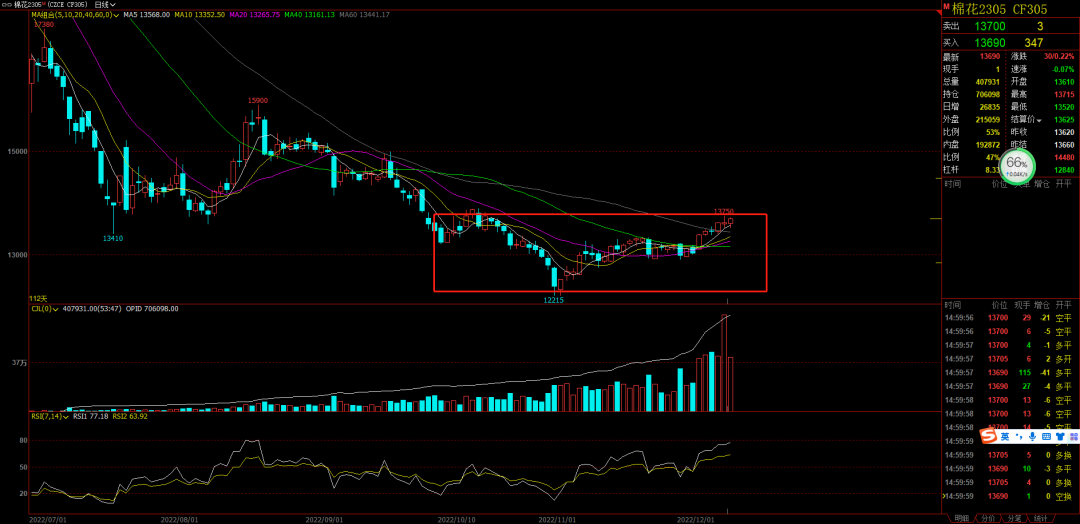Click the MA60 13441.17 legend label
1080x524 pixels.
pyautogui.click(x=365, y=14)
